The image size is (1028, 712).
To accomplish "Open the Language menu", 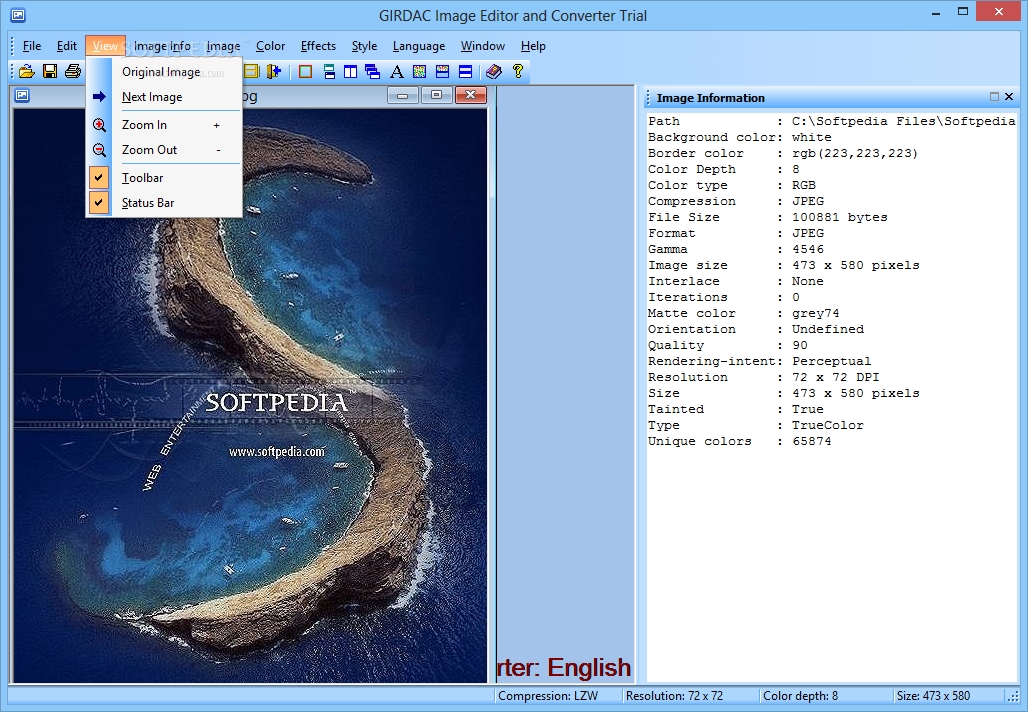I will click(418, 46).
